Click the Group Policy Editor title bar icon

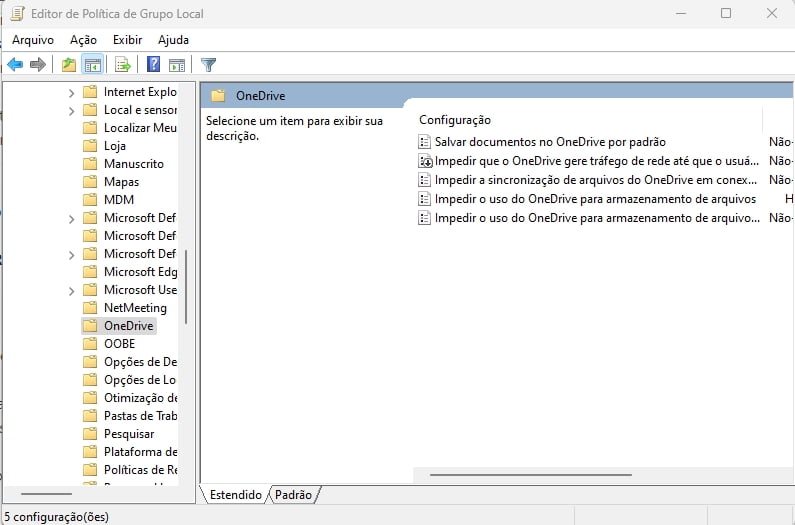click(x=17, y=14)
